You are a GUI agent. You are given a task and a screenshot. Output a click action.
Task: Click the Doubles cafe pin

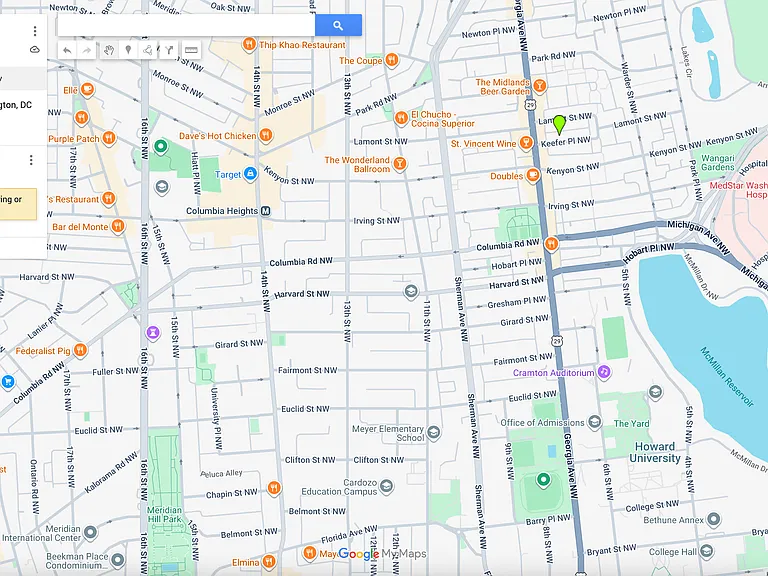point(532,175)
